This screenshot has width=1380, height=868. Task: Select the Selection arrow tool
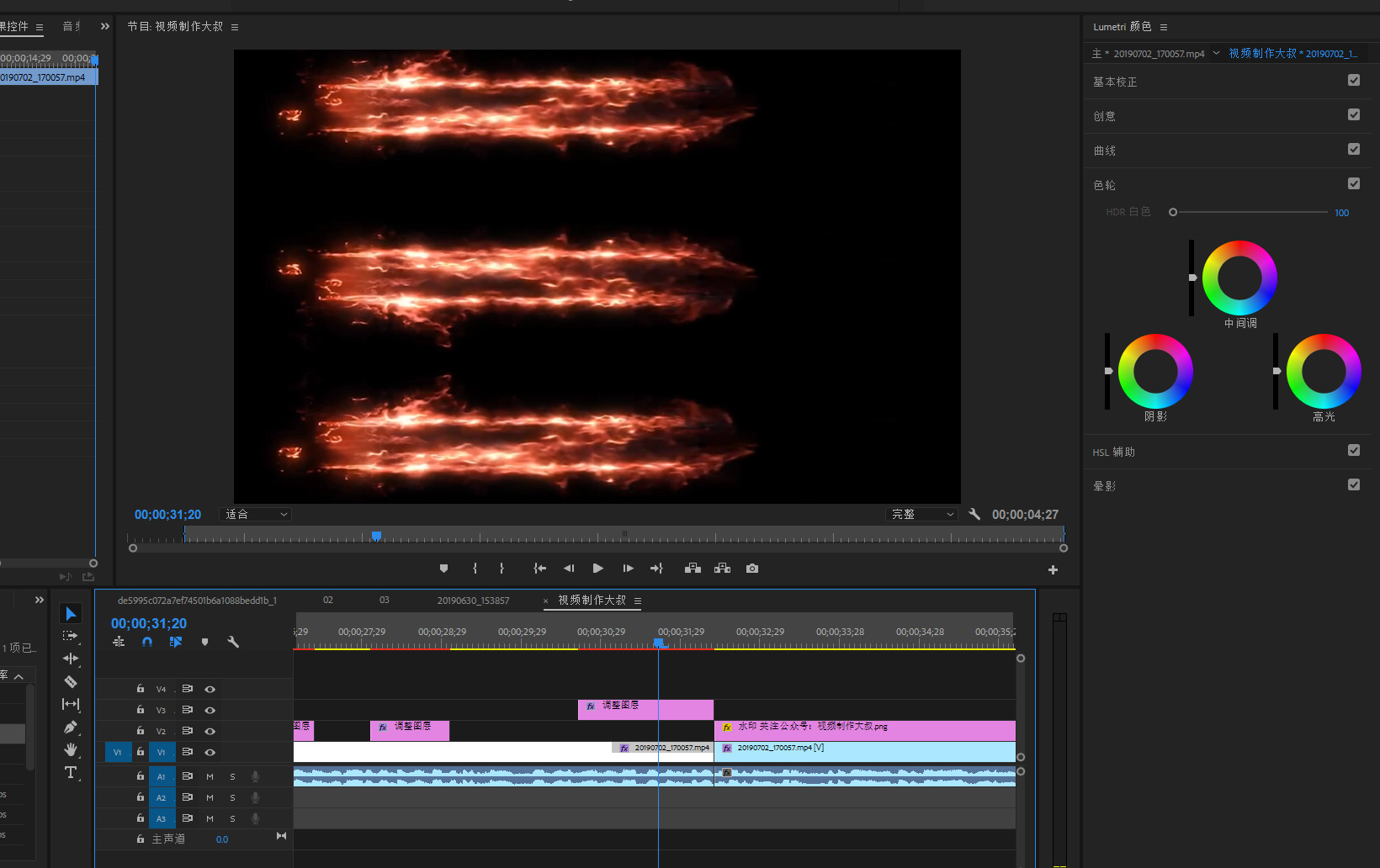click(71, 613)
